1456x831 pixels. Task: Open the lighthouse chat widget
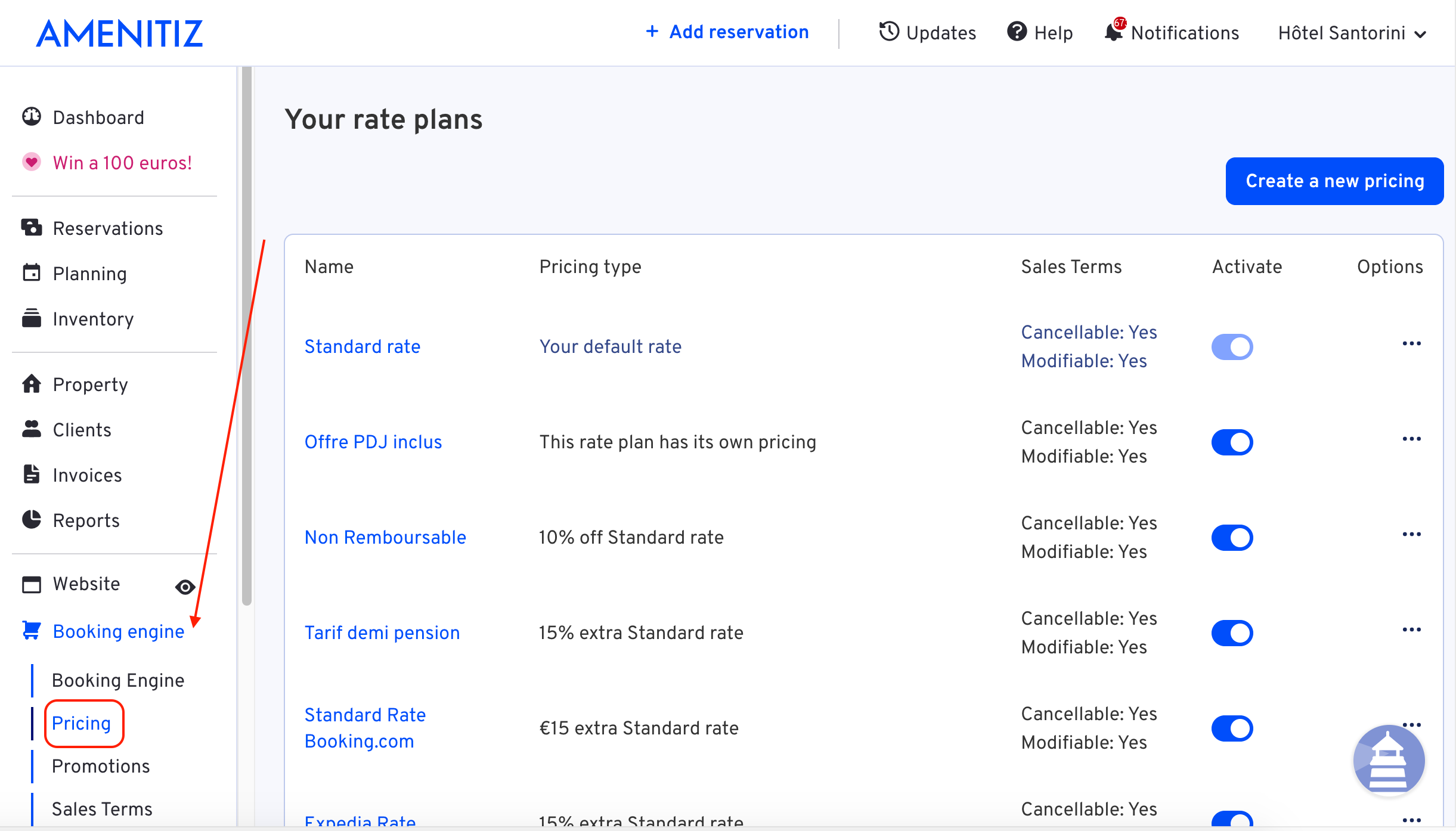pyautogui.click(x=1389, y=761)
